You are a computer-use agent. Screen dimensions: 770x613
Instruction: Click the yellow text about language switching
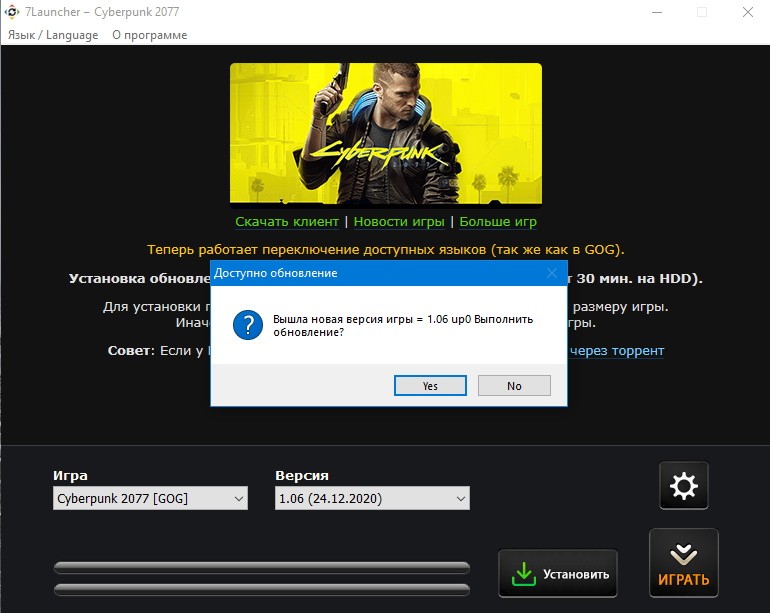click(386, 250)
